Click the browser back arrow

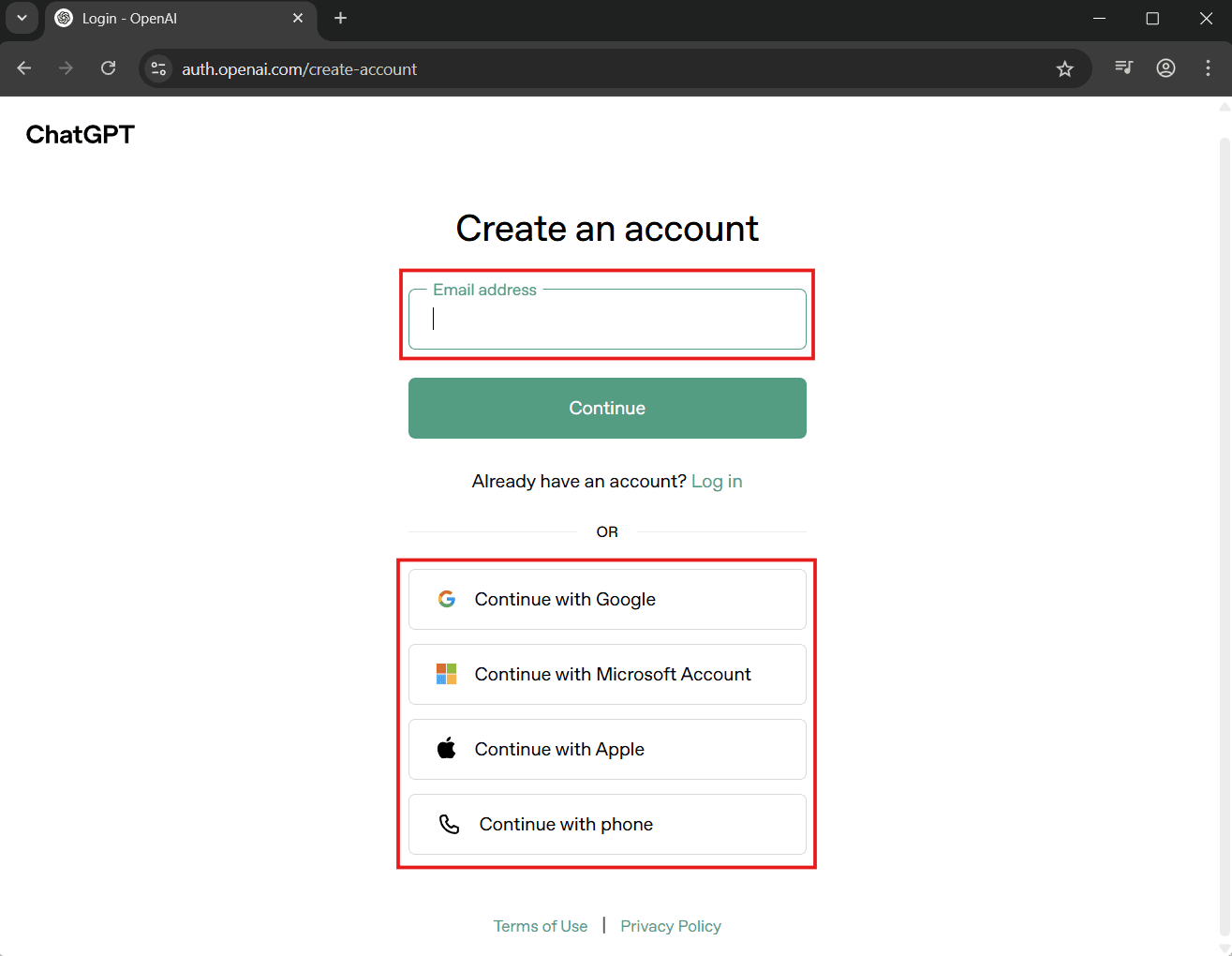[24, 68]
